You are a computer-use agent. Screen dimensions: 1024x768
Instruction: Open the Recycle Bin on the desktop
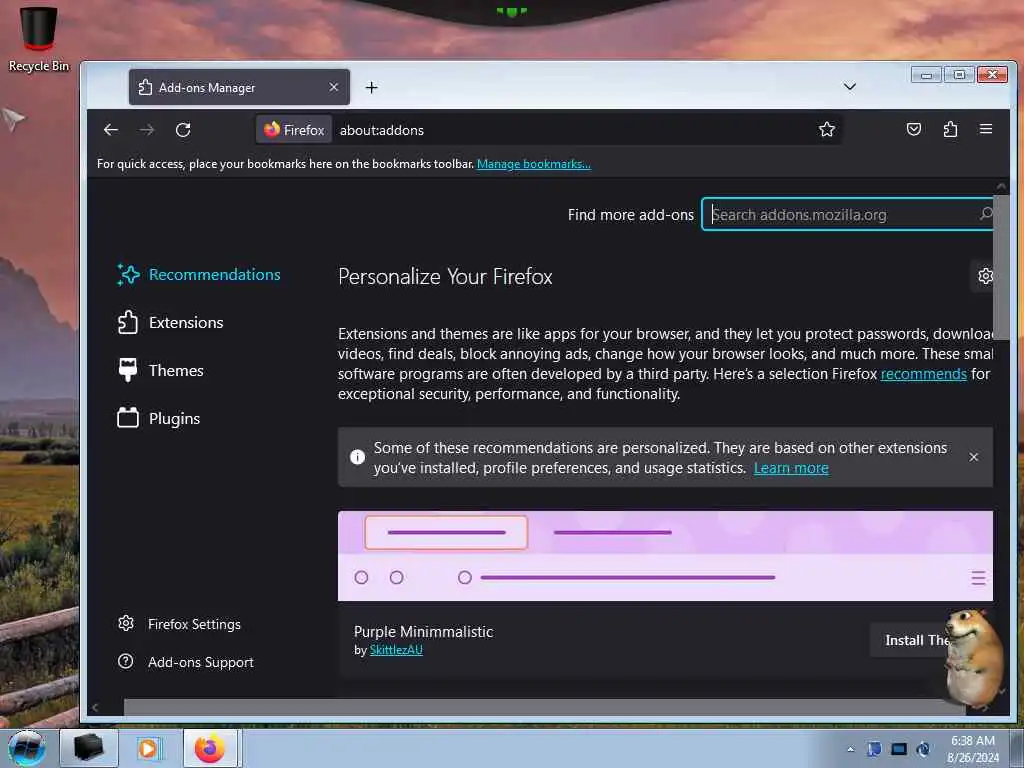pyautogui.click(x=39, y=38)
